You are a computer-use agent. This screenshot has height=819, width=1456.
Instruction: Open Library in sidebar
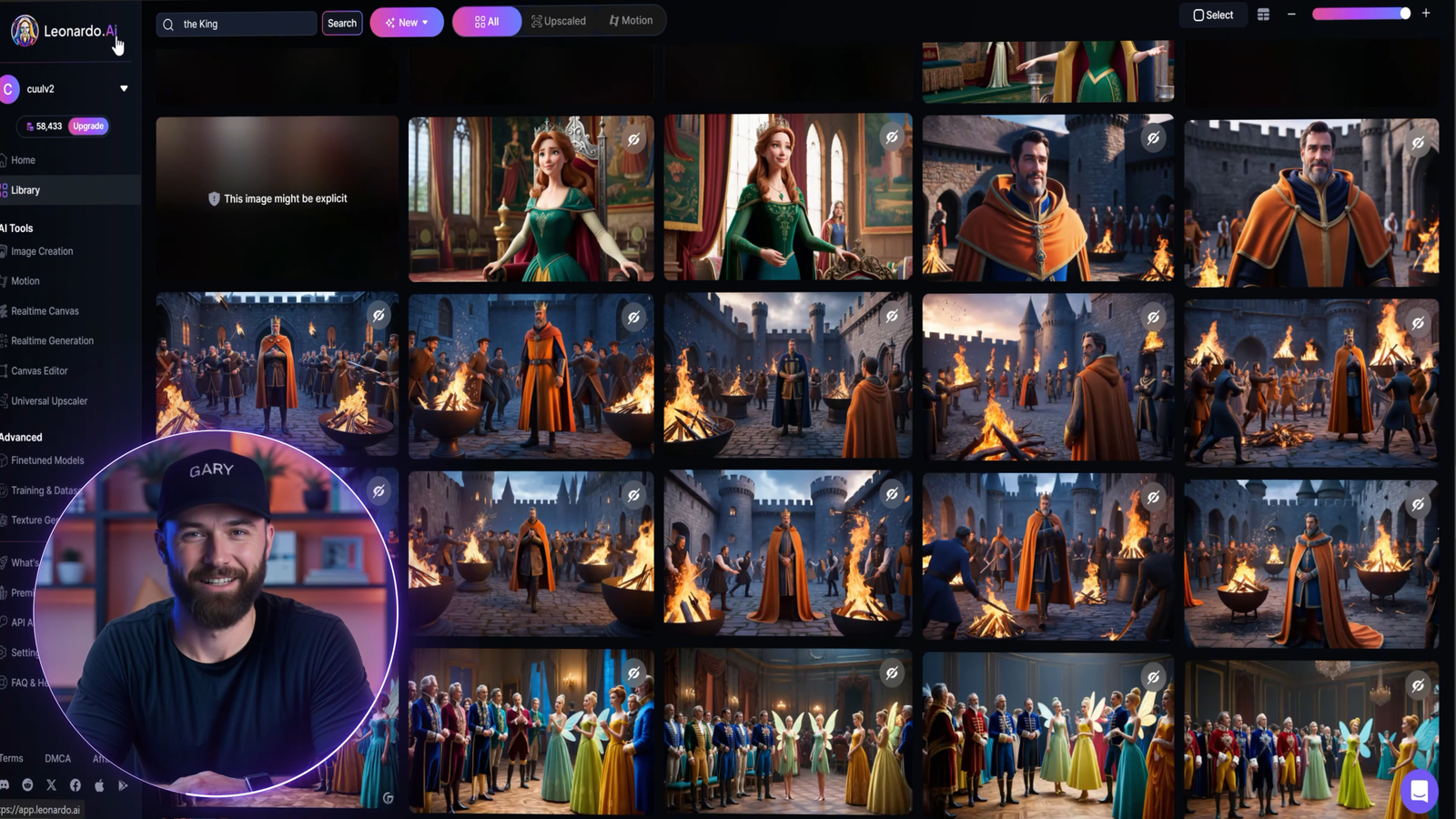click(25, 190)
